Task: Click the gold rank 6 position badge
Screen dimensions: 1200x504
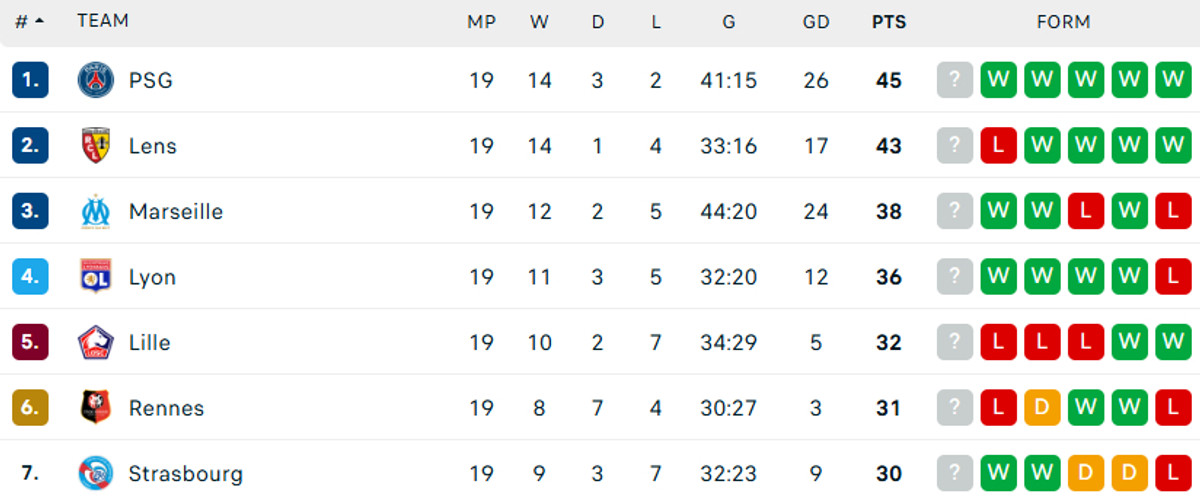Action: (x=30, y=408)
